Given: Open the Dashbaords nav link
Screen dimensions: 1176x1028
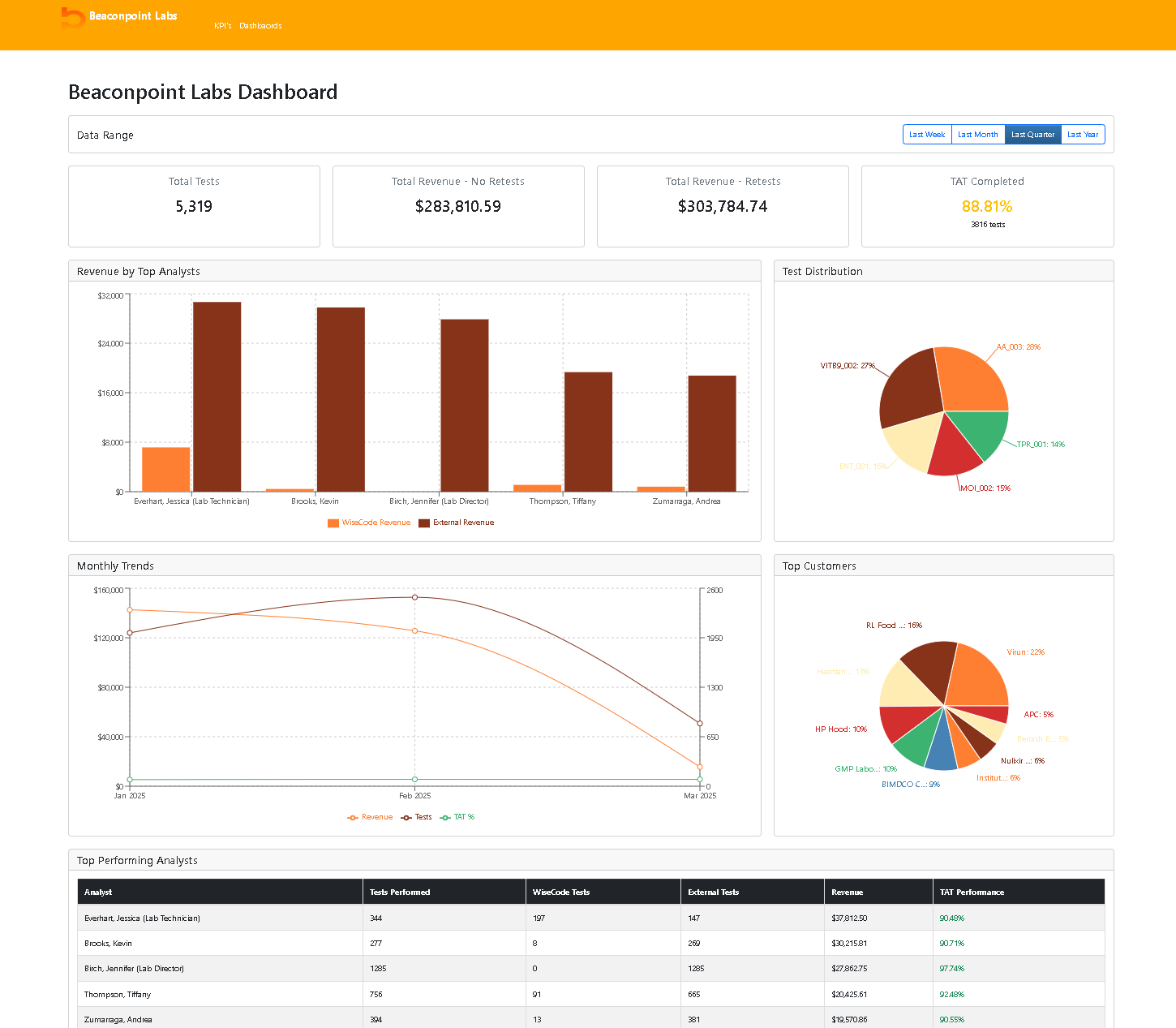Looking at the screenshot, I should (x=260, y=26).
